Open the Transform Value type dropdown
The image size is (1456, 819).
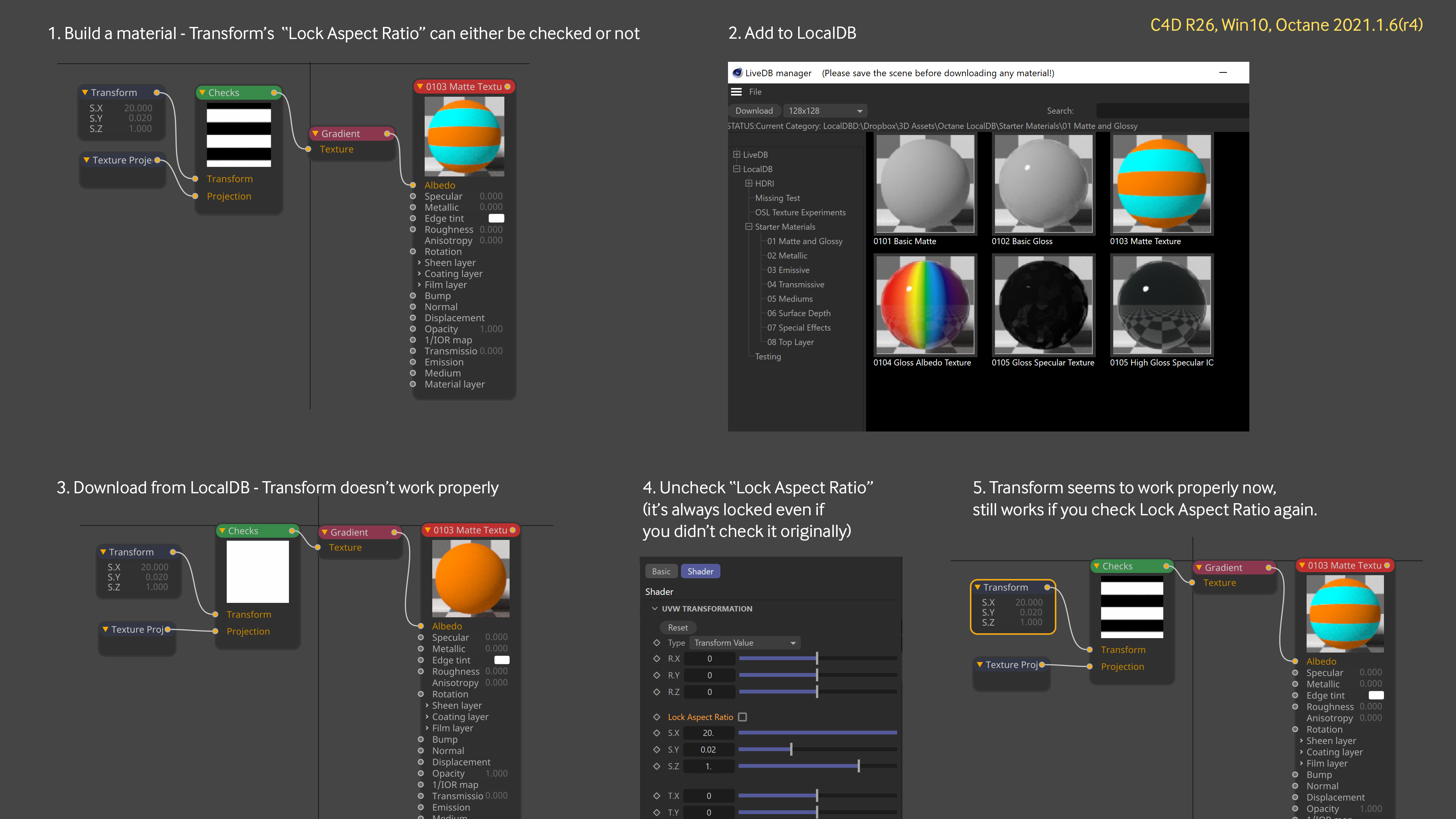(744, 643)
